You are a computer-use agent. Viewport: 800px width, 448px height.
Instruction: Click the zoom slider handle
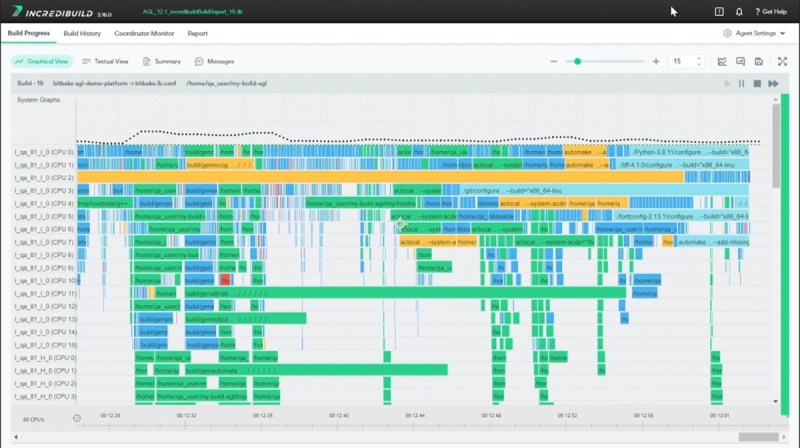(577, 61)
